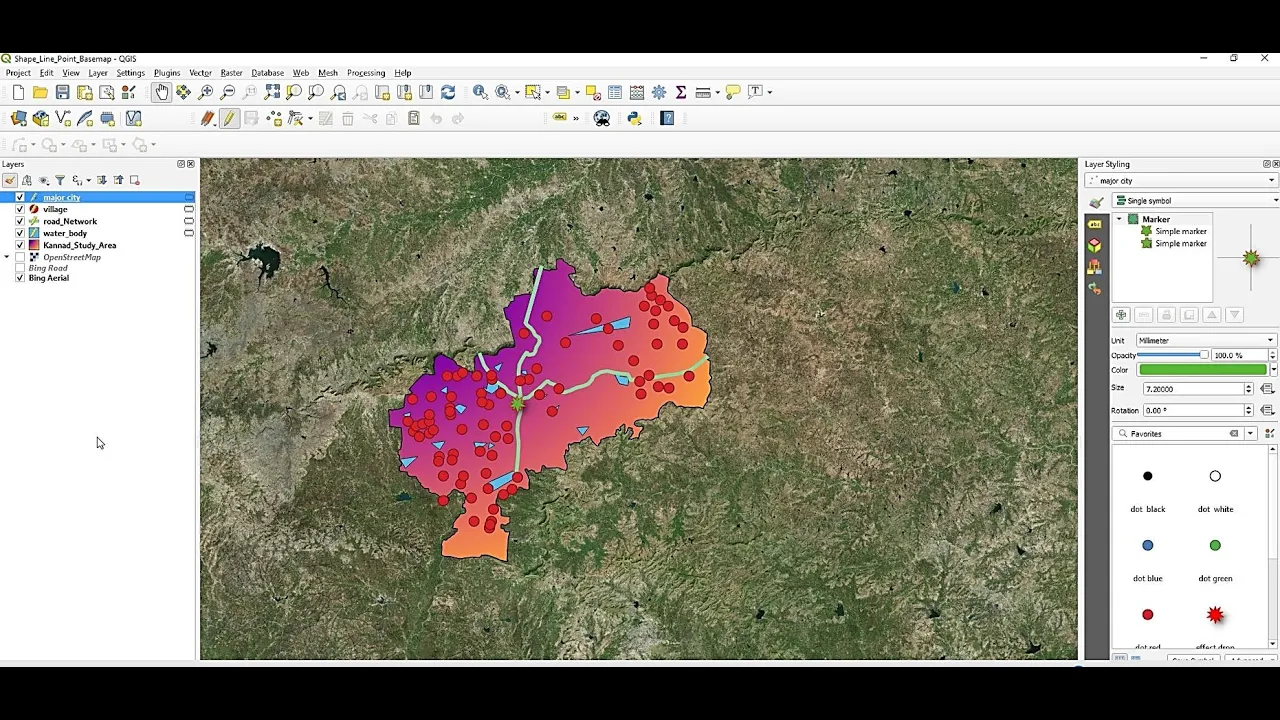This screenshot has height=720, width=1280.
Task: Open the Plugins menu
Action: tap(167, 73)
